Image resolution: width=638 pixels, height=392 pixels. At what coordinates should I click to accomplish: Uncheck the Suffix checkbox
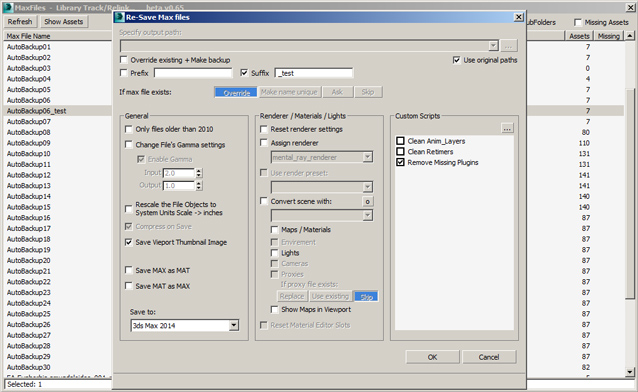tap(244, 73)
